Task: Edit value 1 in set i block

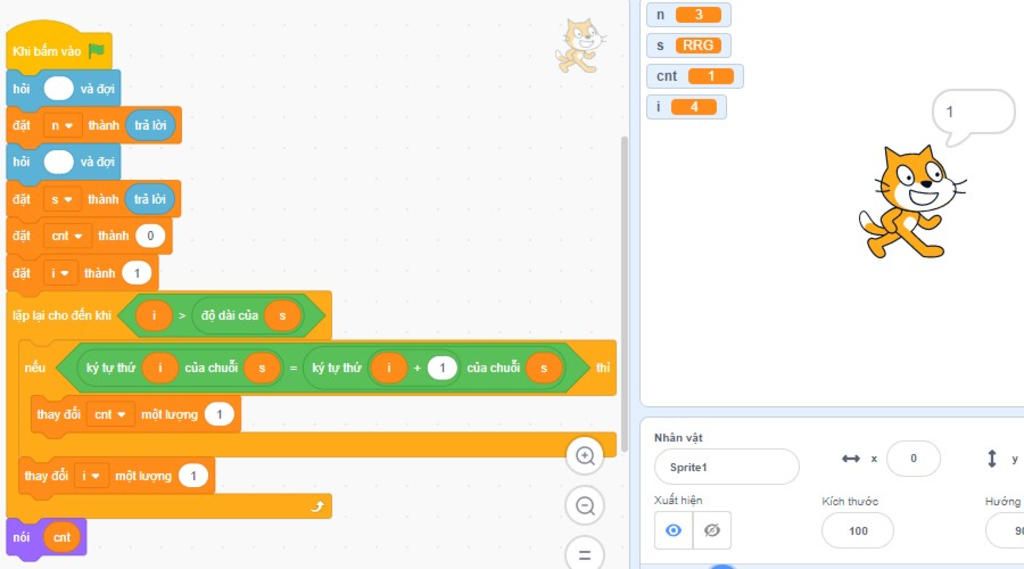Action: [136, 273]
